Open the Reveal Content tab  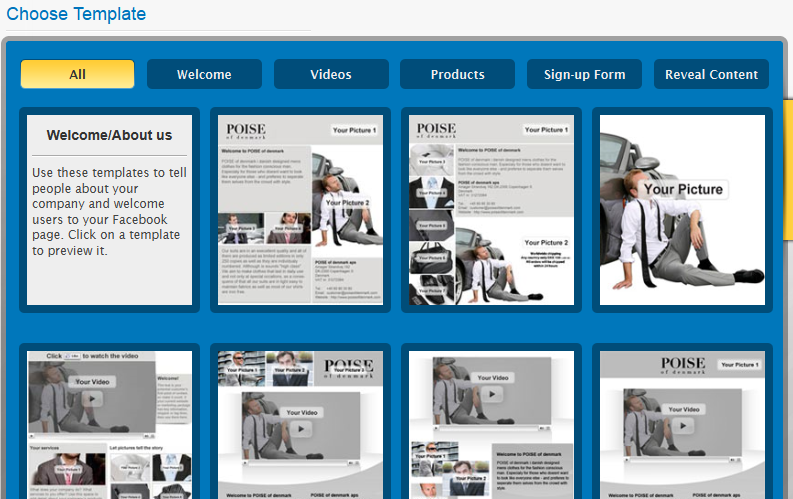point(711,74)
